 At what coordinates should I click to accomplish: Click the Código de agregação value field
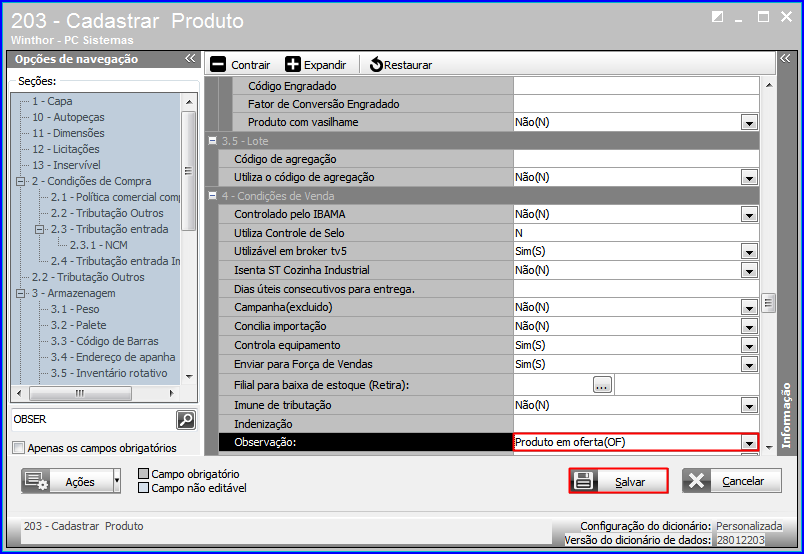click(636, 159)
